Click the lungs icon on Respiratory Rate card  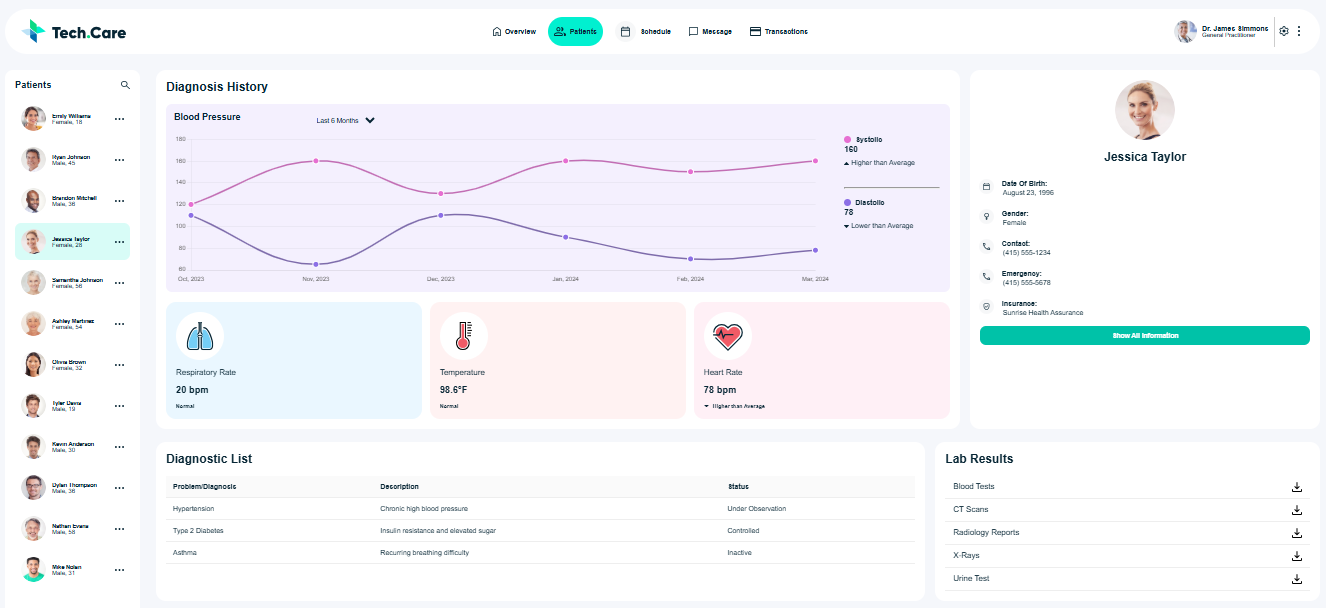tap(200, 337)
